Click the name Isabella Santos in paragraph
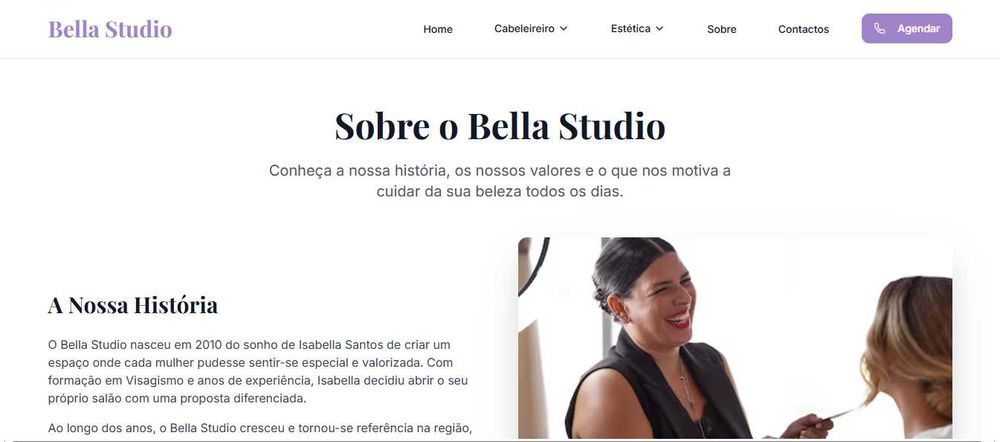 pyautogui.click(x=342, y=345)
